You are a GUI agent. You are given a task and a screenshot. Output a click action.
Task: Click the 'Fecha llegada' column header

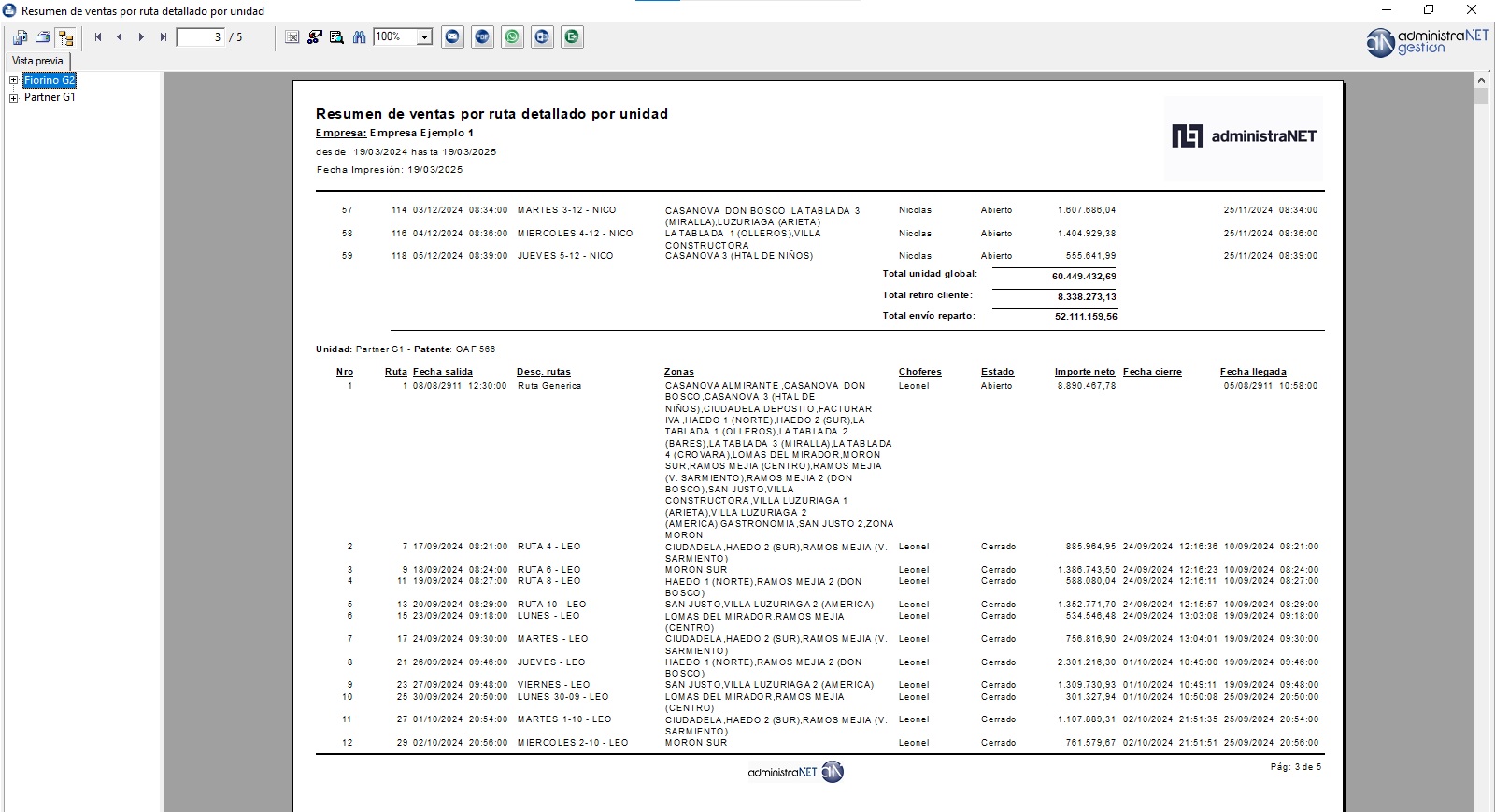[x=1253, y=372]
